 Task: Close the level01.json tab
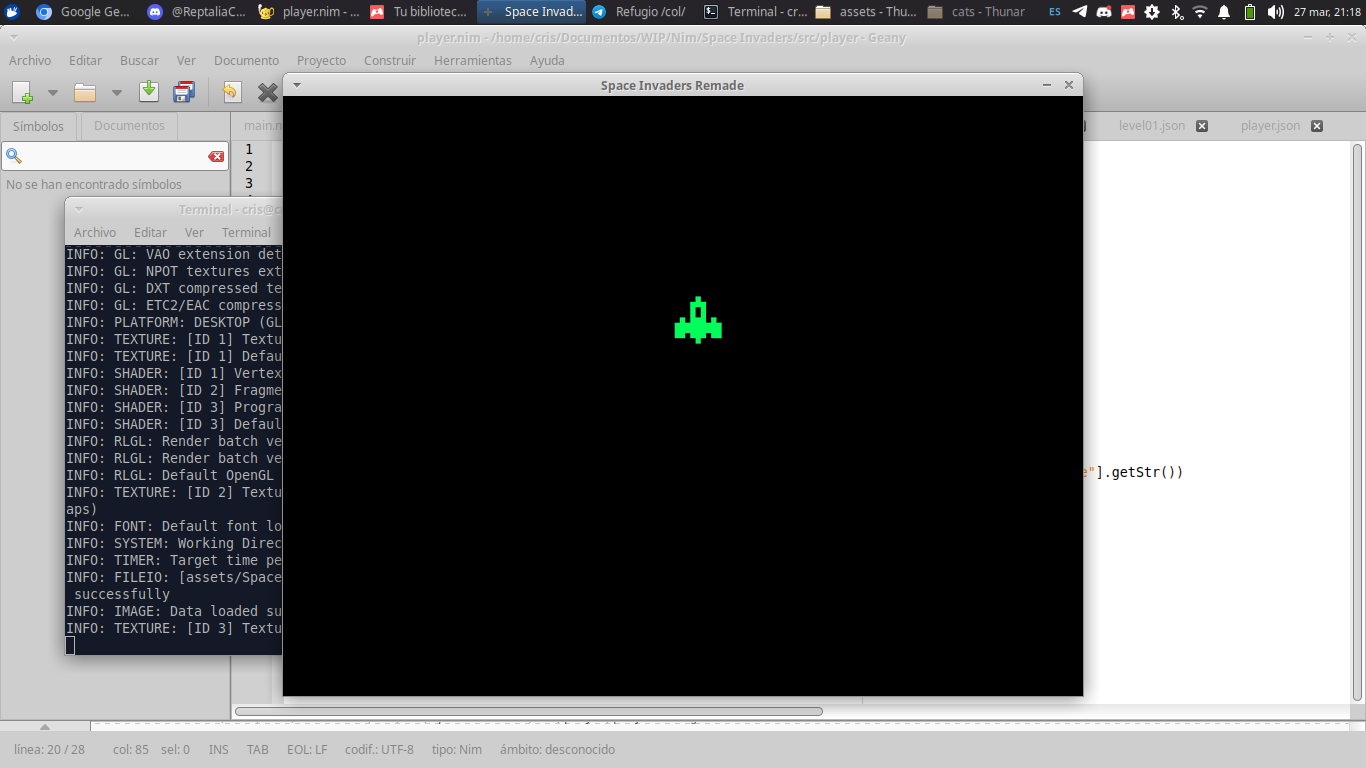[1202, 126]
